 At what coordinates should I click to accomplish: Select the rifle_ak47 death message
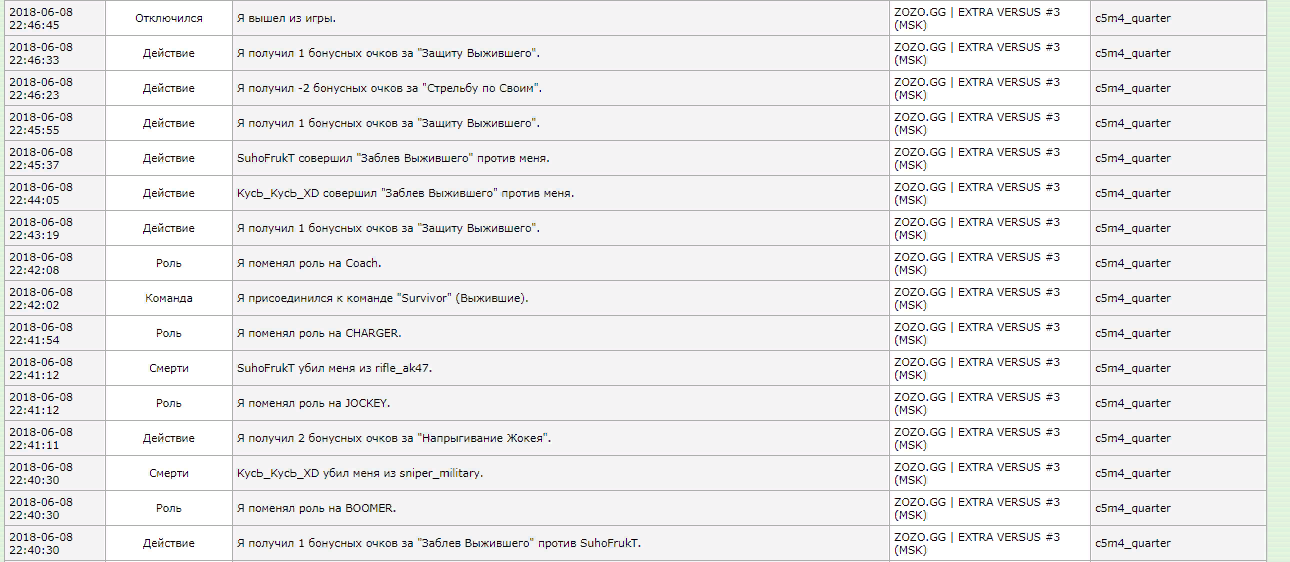(x=334, y=368)
